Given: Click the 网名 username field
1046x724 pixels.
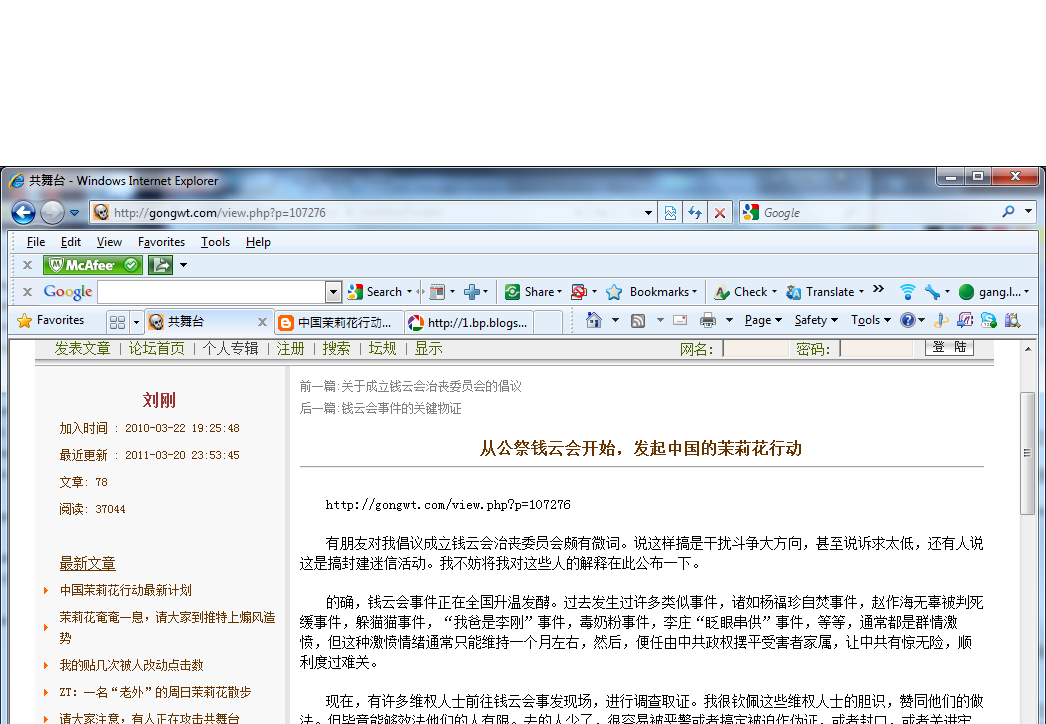Looking at the screenshot, I should (756, 348).
